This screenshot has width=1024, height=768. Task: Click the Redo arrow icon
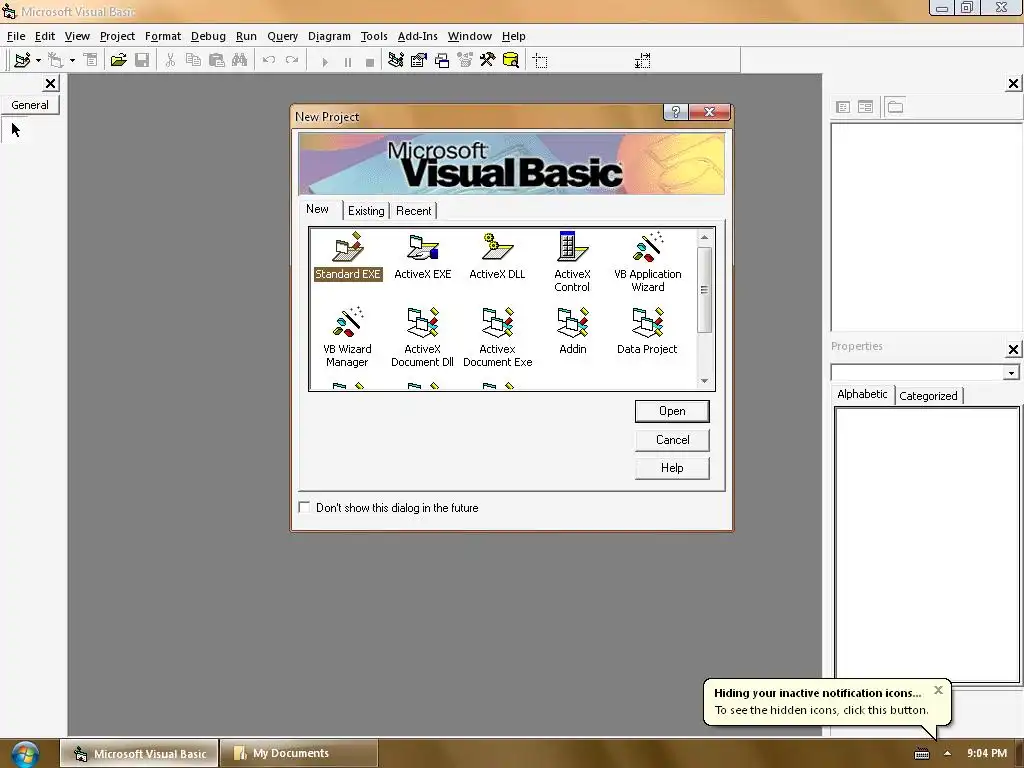[x=292, y=61]
